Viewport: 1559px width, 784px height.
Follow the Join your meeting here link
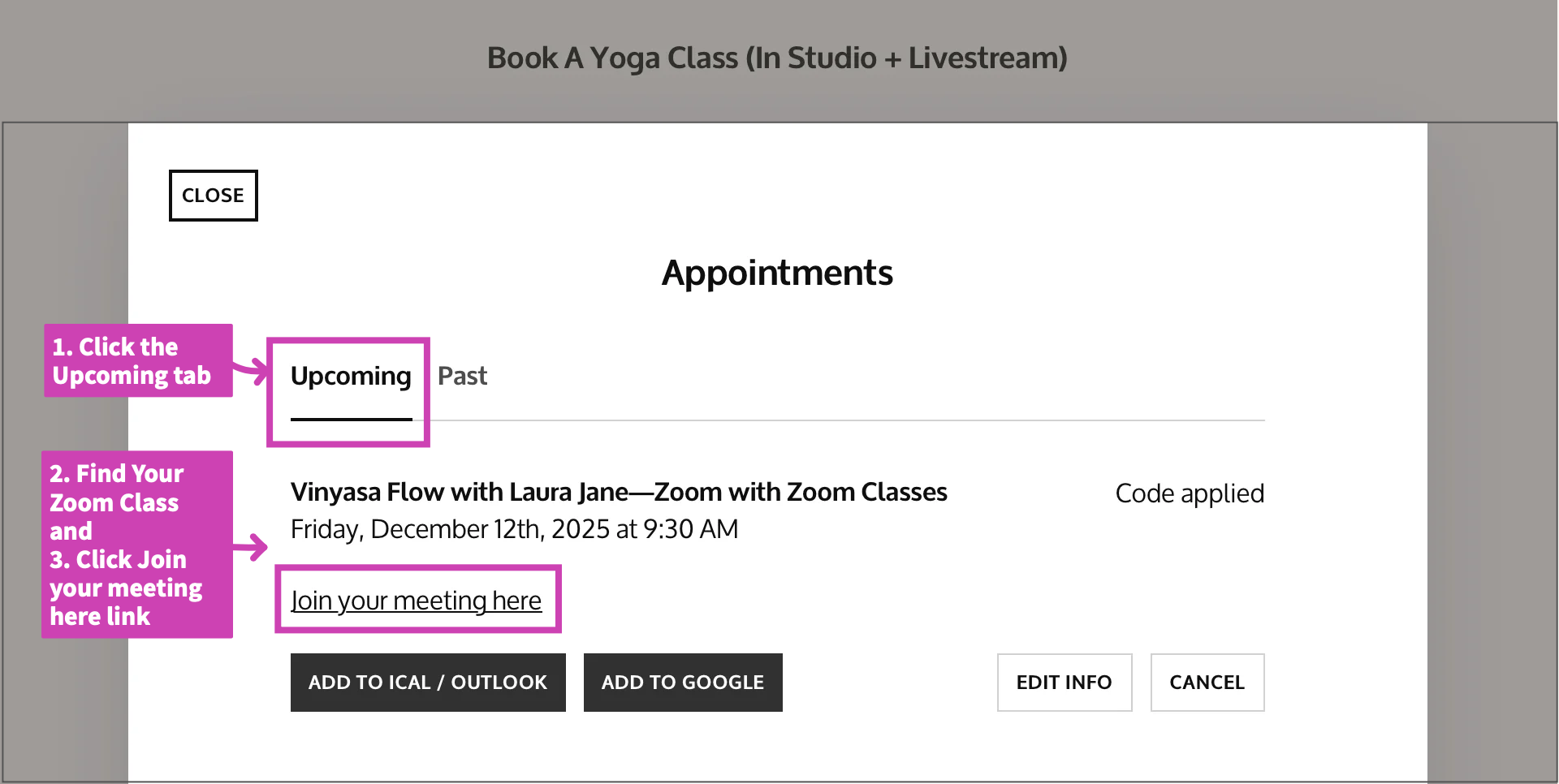416,601
